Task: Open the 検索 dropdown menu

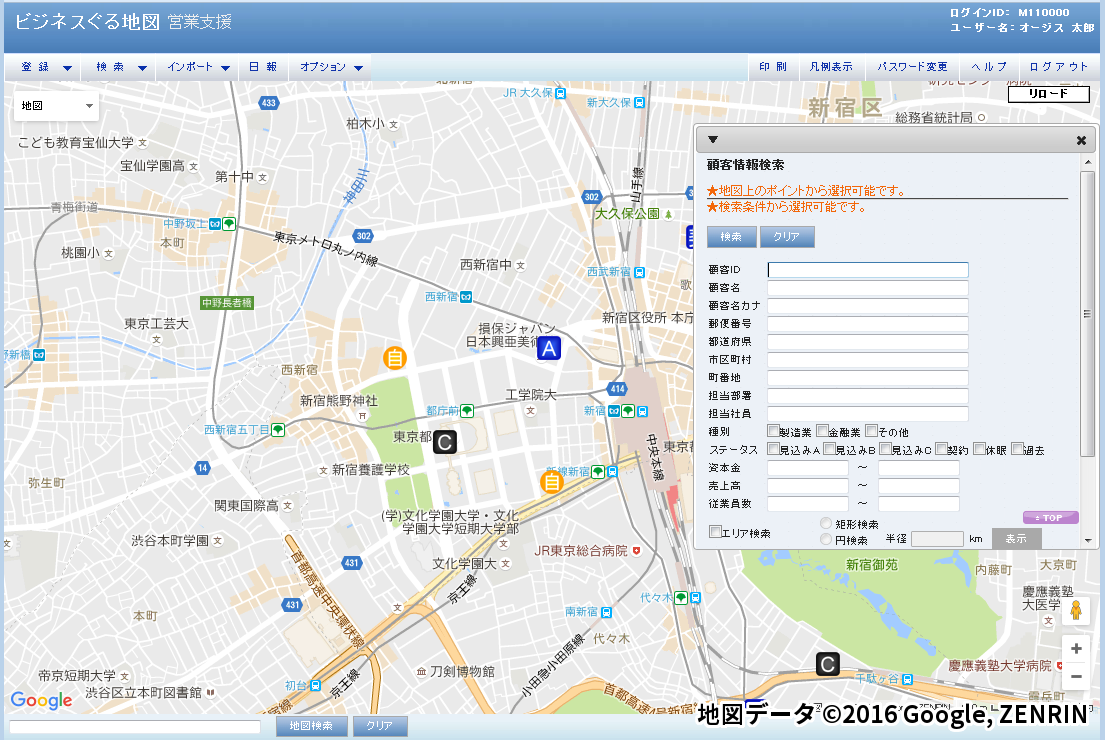Action: [118, 67]
